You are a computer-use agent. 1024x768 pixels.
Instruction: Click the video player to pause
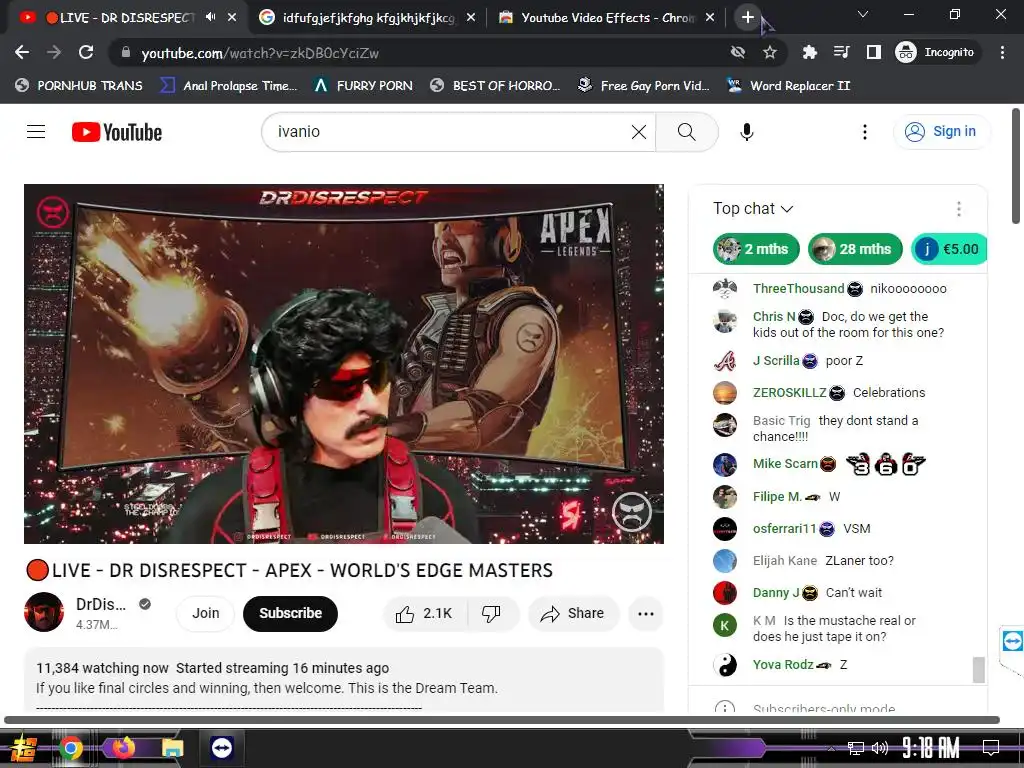(x=344, y=364)
